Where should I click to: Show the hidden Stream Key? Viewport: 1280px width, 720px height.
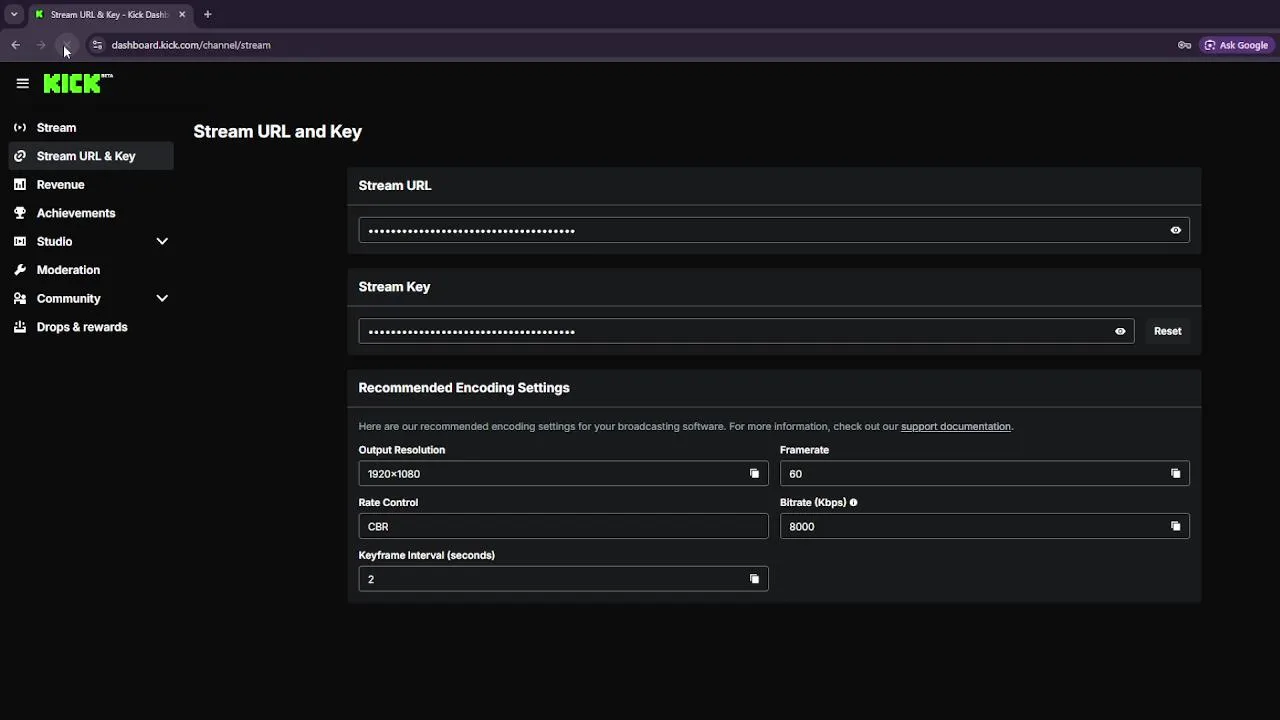coord(1120,331)
